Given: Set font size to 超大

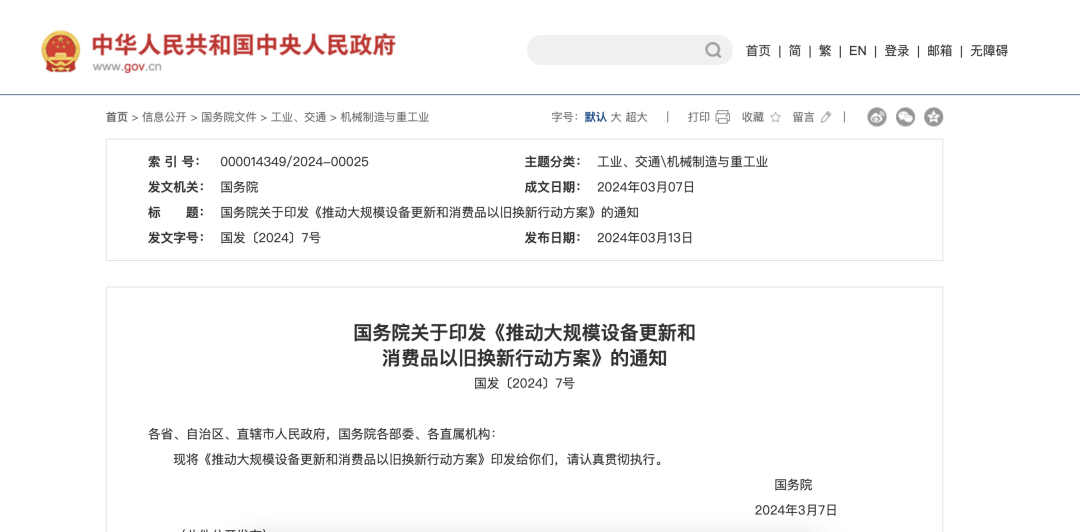Looking at the screenshot, I should (x=636, y=117).
